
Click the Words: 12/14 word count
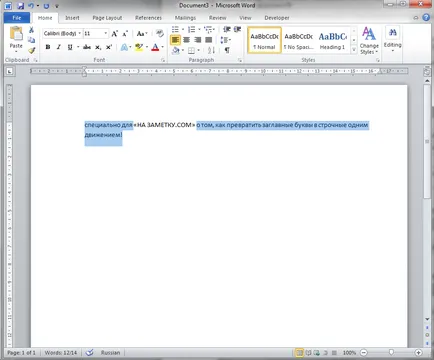point(61,352)
